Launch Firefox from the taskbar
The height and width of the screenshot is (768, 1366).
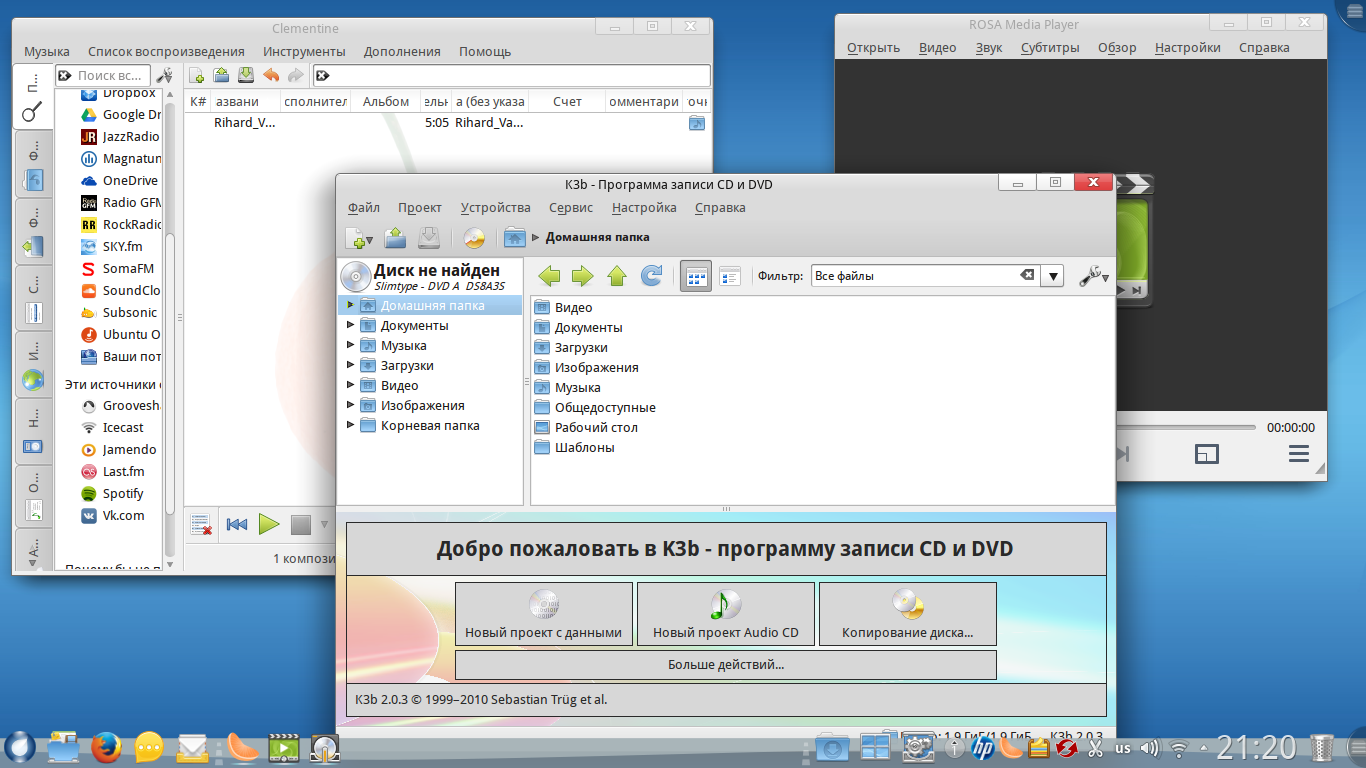105,746
